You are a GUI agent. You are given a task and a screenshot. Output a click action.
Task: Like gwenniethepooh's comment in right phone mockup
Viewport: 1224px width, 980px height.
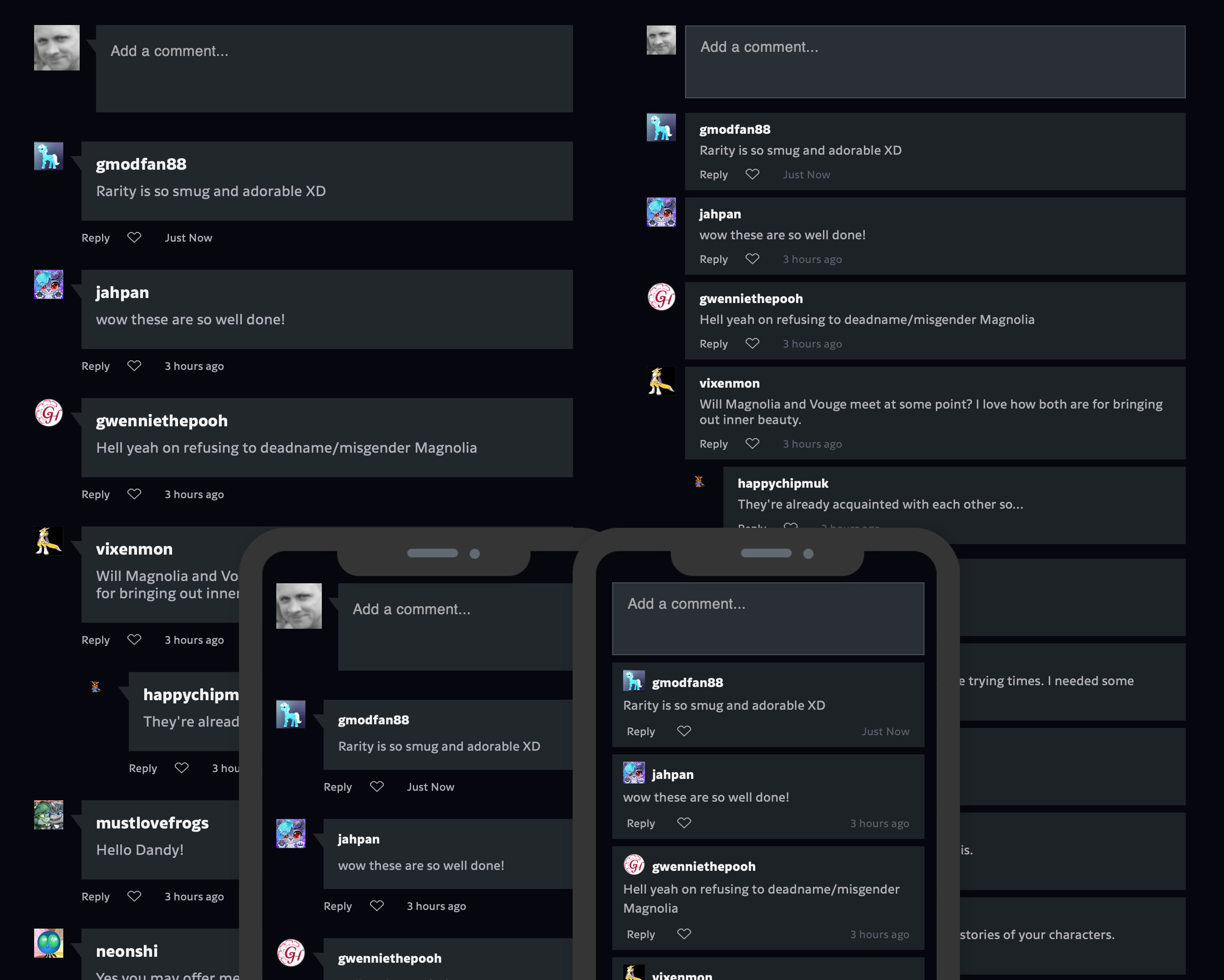[684, 934]
